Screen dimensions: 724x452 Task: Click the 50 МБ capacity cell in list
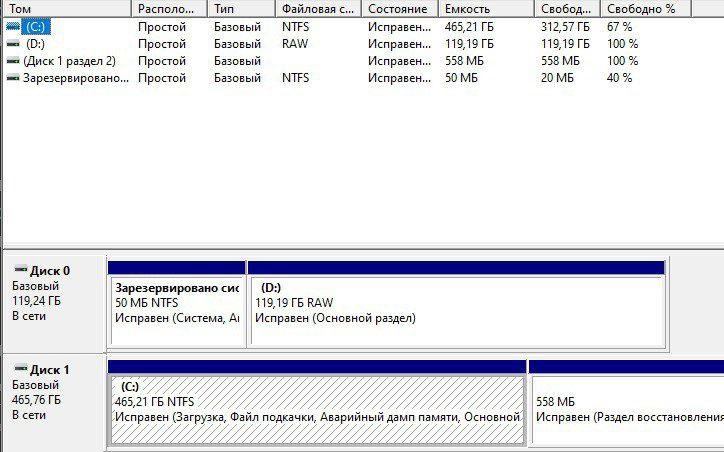point(461,78)
